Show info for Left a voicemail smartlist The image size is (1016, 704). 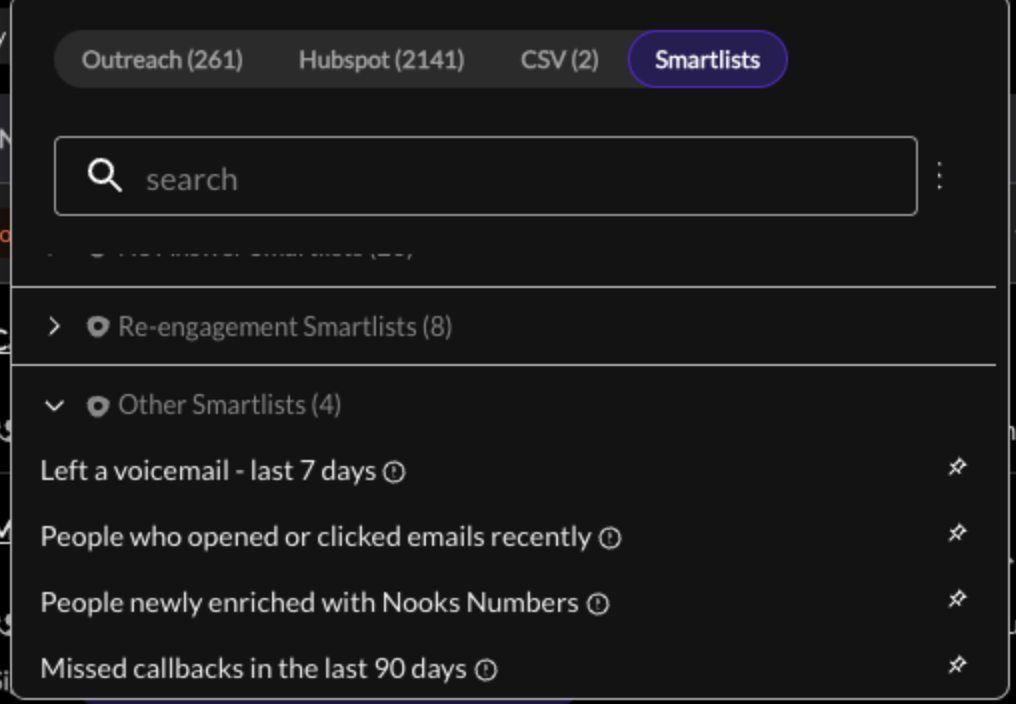coord(394,472)
